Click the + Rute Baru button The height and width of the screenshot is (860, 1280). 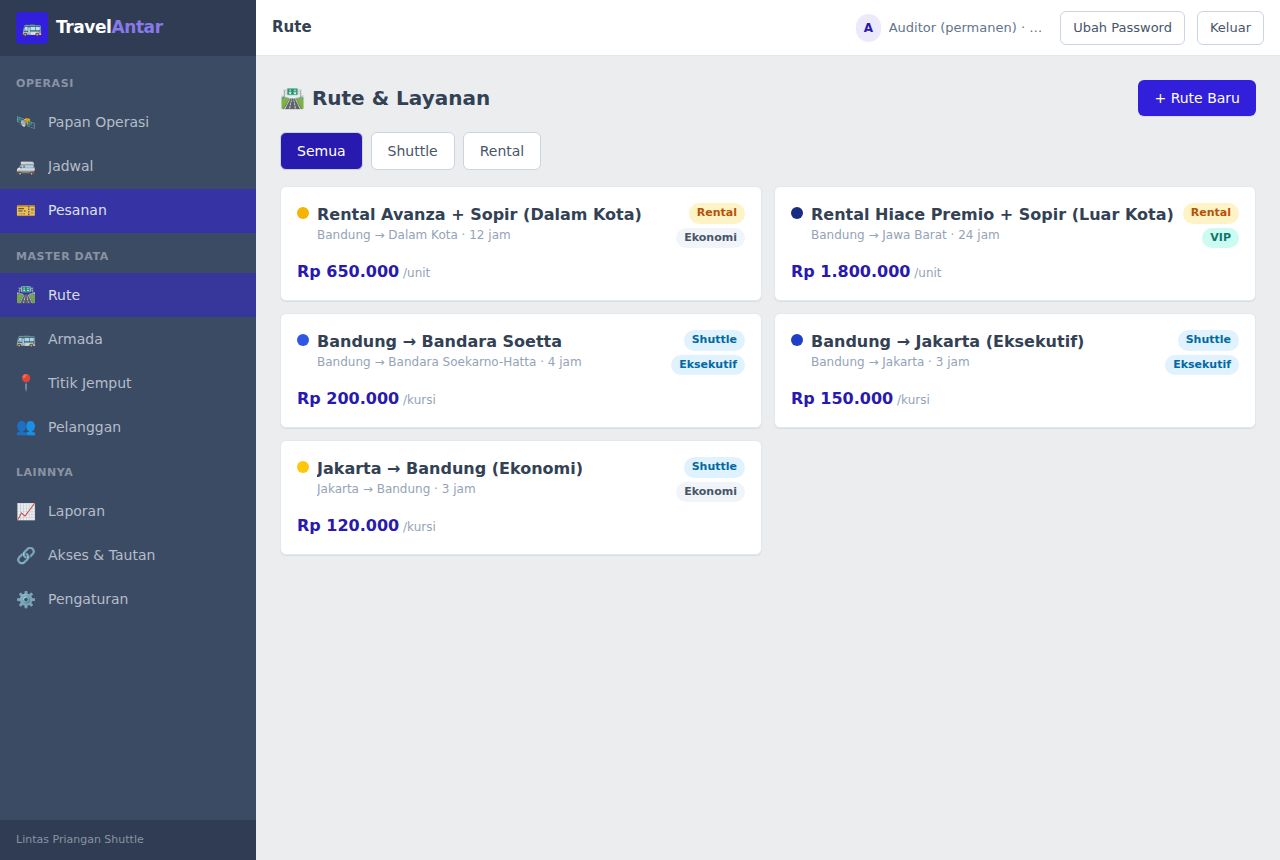pyautogui.click(x=1197, y=98)
